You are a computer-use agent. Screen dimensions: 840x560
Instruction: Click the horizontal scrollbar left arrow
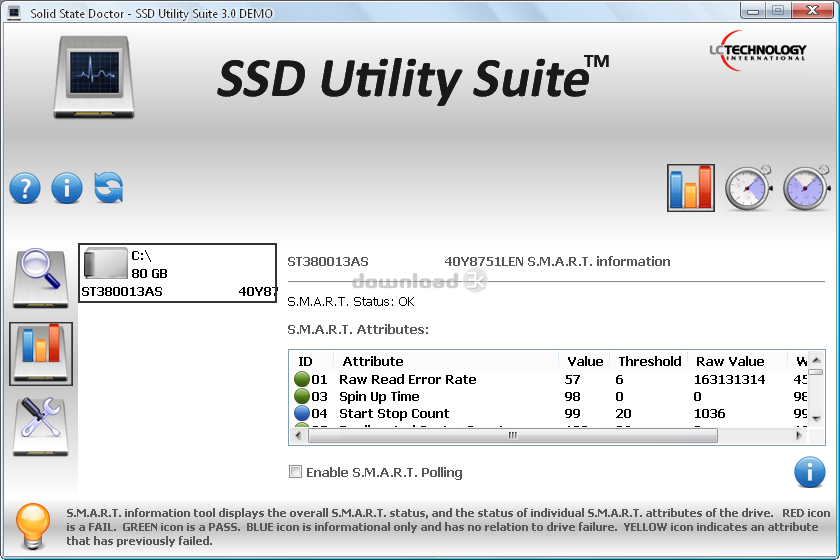298,436
